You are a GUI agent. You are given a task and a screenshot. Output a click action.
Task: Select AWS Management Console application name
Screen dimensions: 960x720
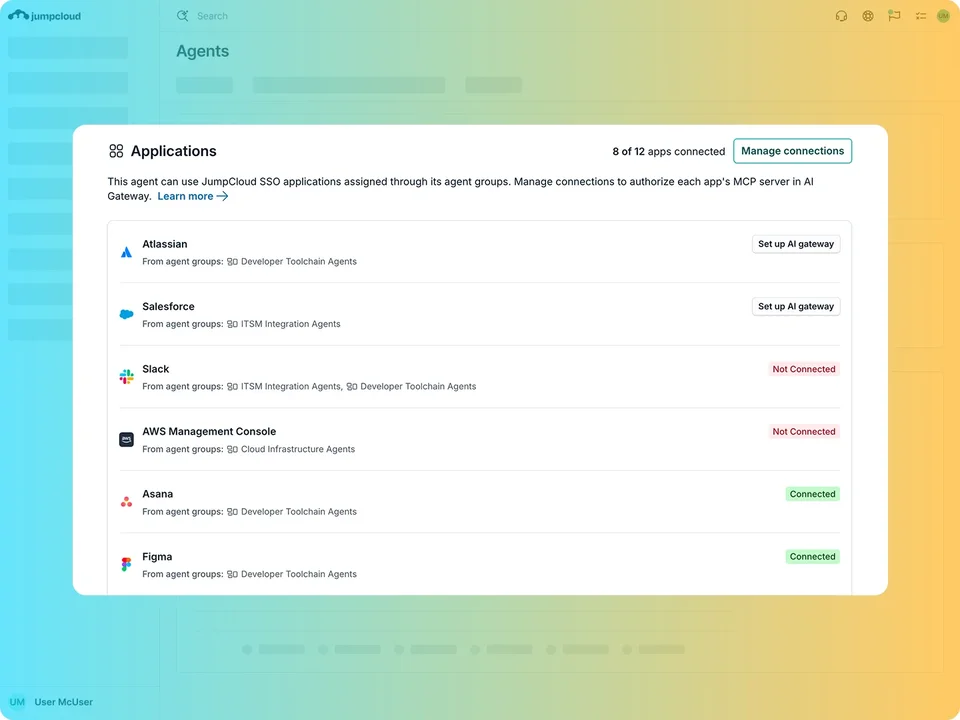[x=209, y=431]
